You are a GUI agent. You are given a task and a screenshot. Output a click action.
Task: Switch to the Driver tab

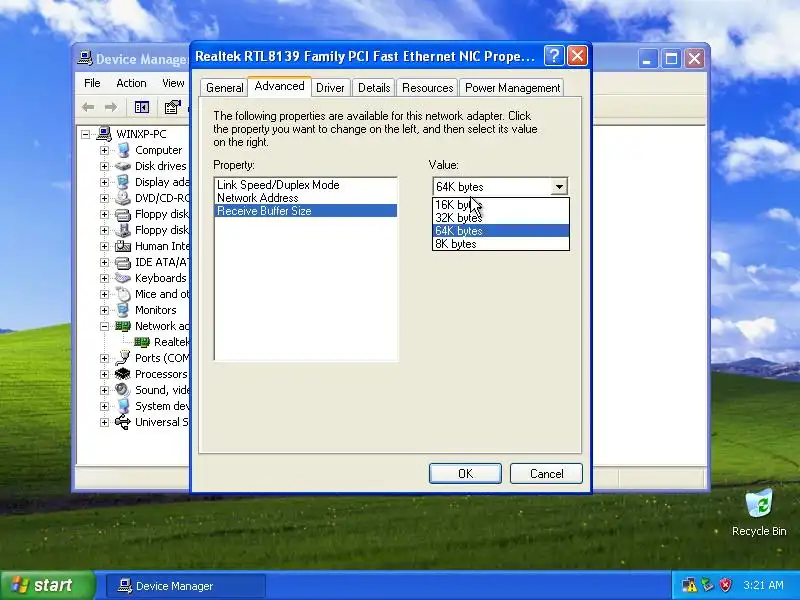330,88
